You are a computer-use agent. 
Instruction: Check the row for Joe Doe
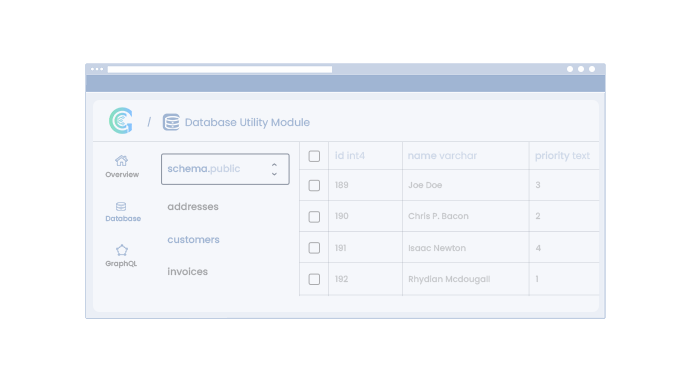click(314, 185)
